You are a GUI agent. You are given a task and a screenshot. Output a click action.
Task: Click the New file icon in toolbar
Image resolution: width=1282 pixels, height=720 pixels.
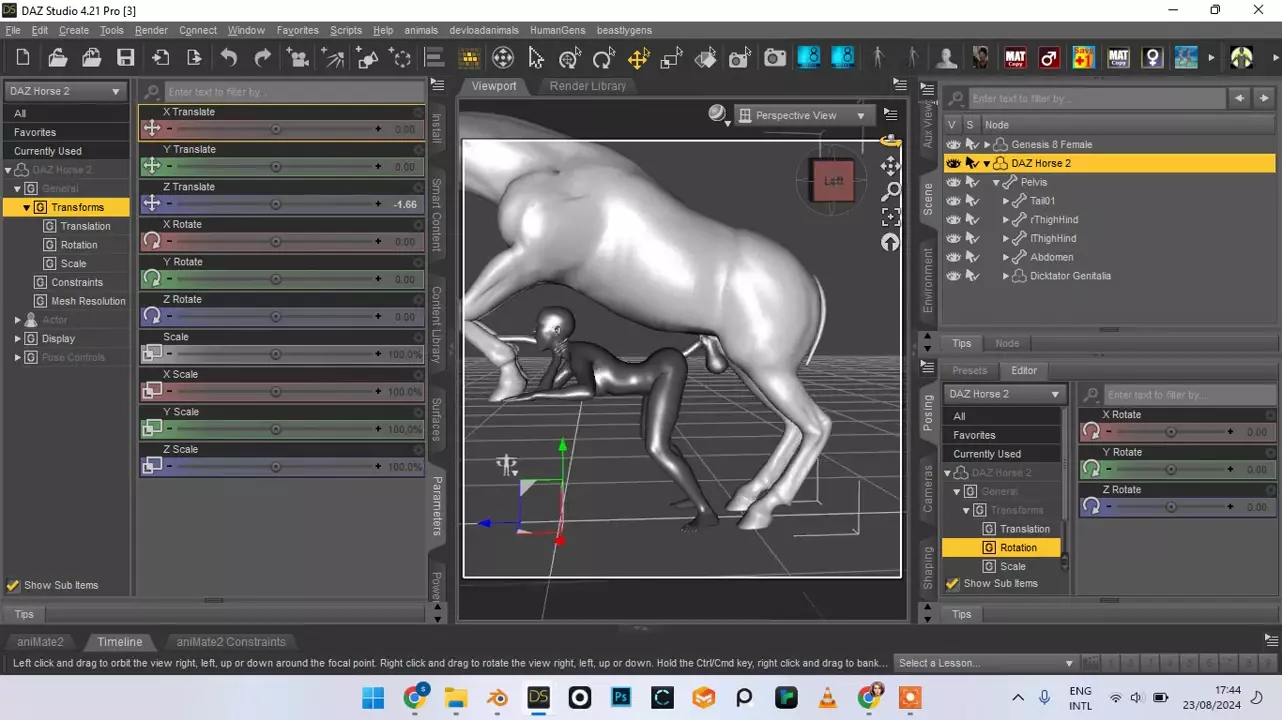tap(23, 58)
